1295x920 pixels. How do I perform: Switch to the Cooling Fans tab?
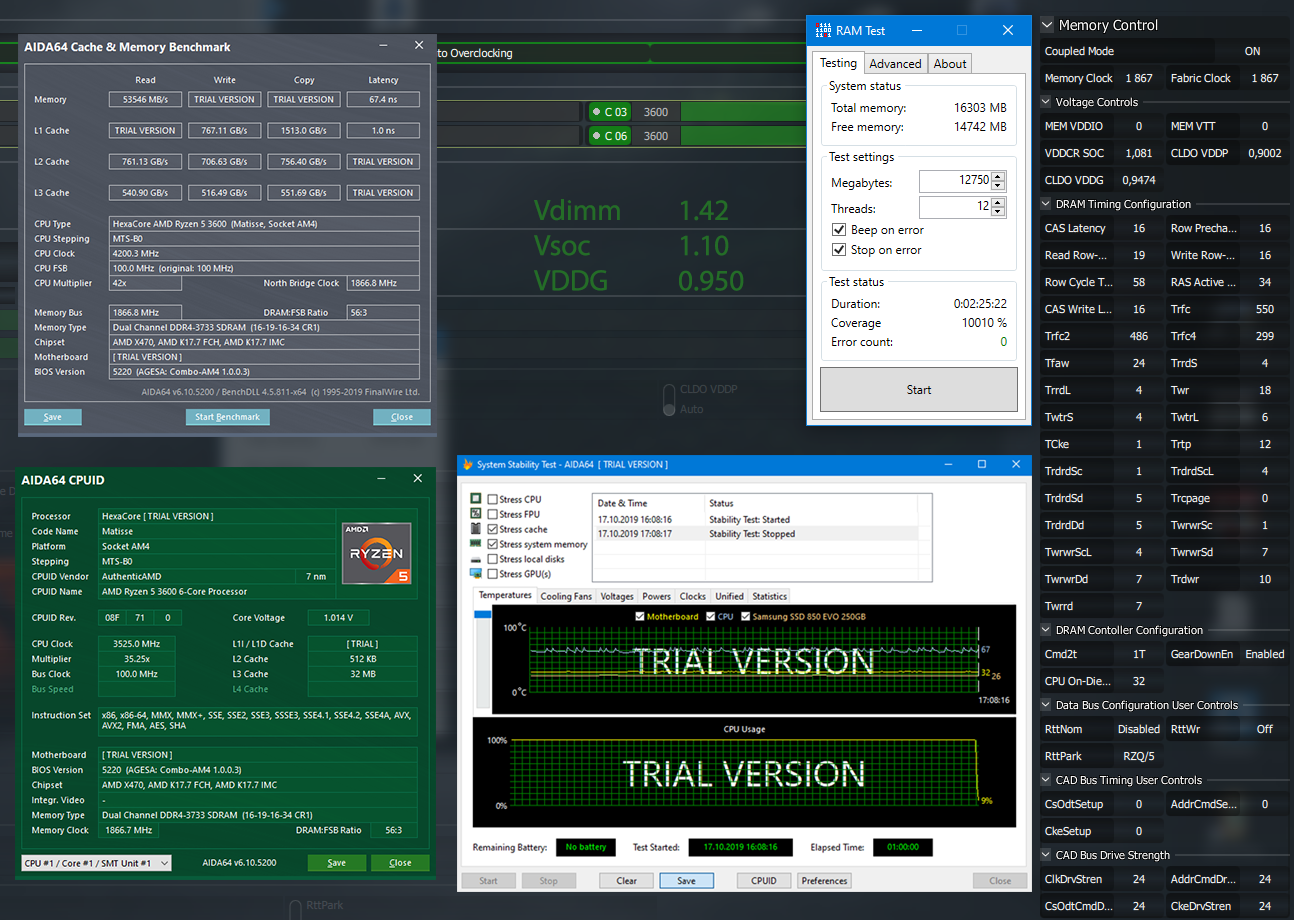(566, 596)
